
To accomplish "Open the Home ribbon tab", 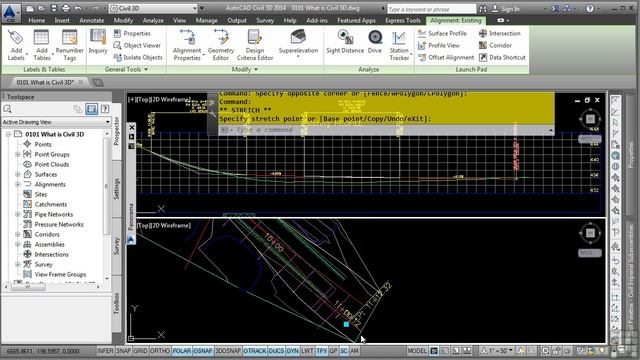I will coord(37,20).
